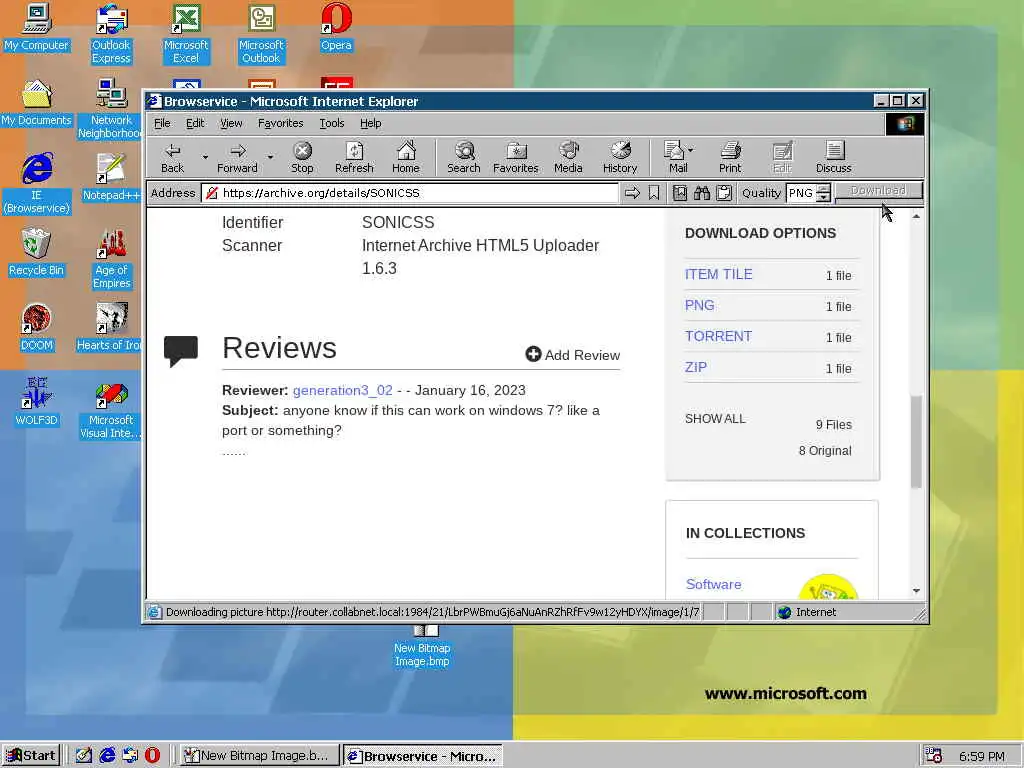
Task: Open the Favorites toolbar pane
Action: point(516,157)
